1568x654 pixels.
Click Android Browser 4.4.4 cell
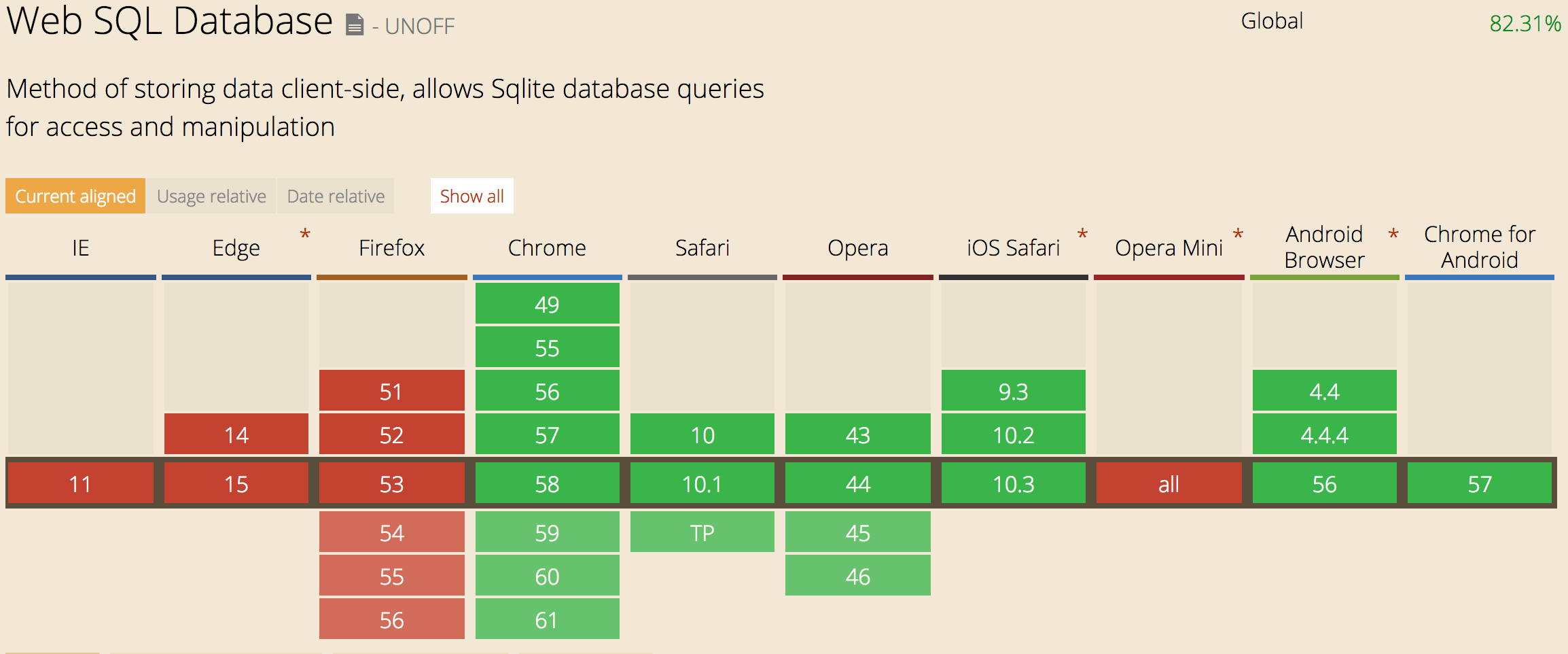(1324, 434)
